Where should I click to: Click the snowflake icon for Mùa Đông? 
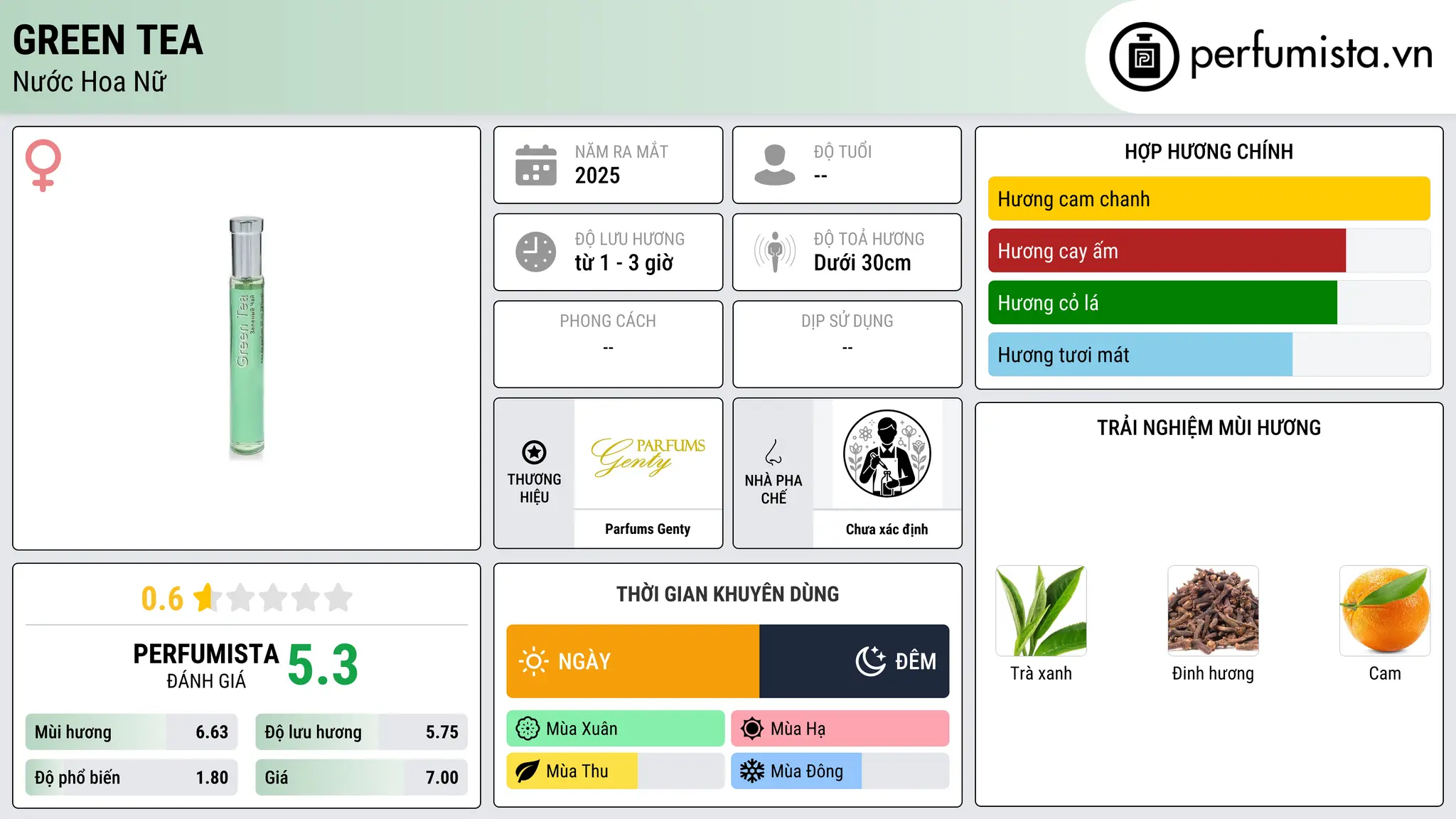click(751, 771)
